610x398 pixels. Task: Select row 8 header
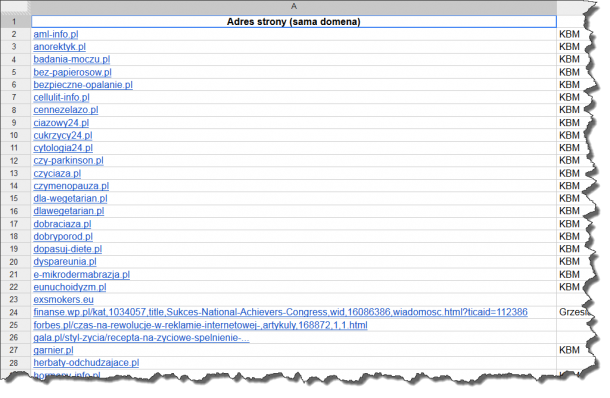tap(15, 110)
